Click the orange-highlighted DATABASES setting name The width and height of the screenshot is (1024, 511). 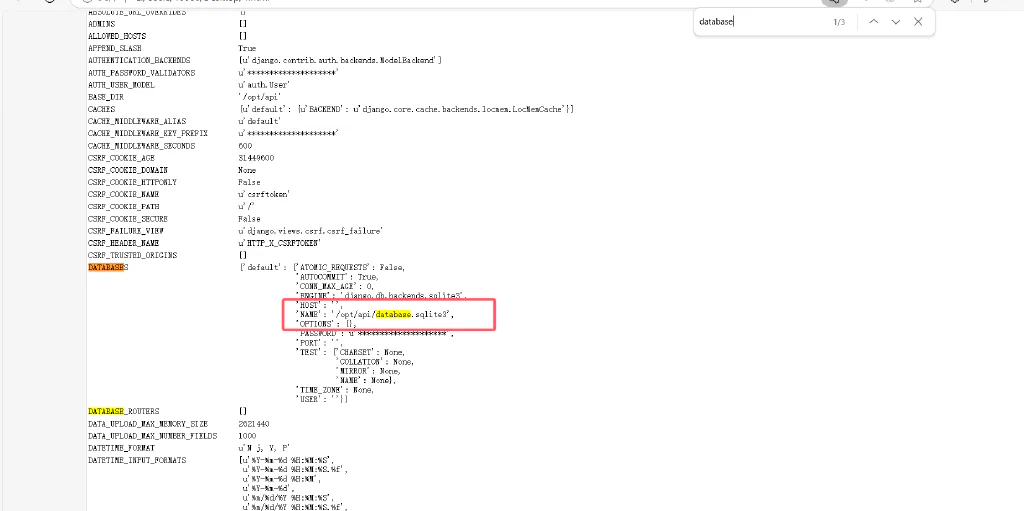[108, 267]
